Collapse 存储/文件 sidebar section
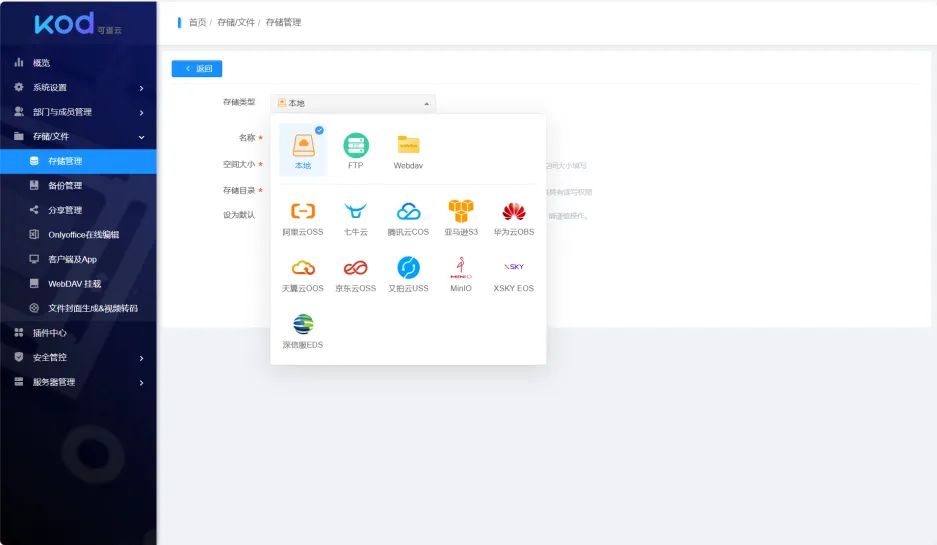The width and height of the screenshot is (937, 545). tap(78, 136)
